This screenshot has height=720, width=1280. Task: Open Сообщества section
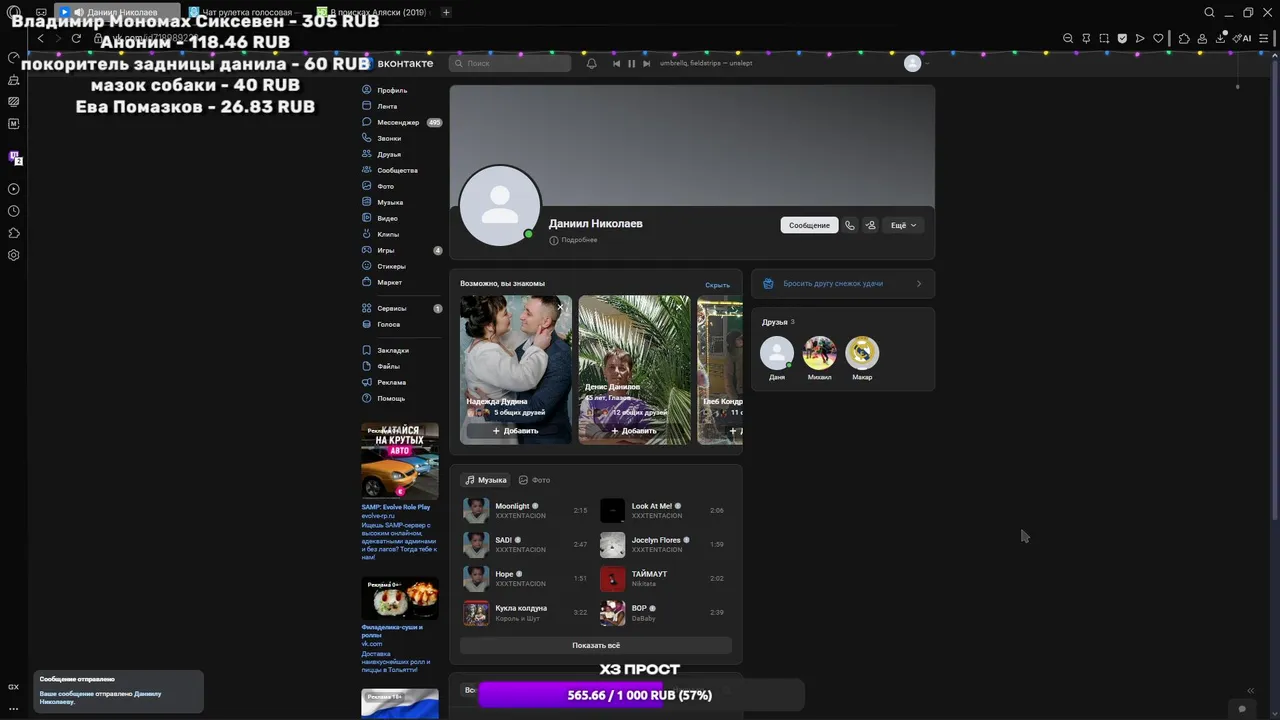[x=390, y=170]
